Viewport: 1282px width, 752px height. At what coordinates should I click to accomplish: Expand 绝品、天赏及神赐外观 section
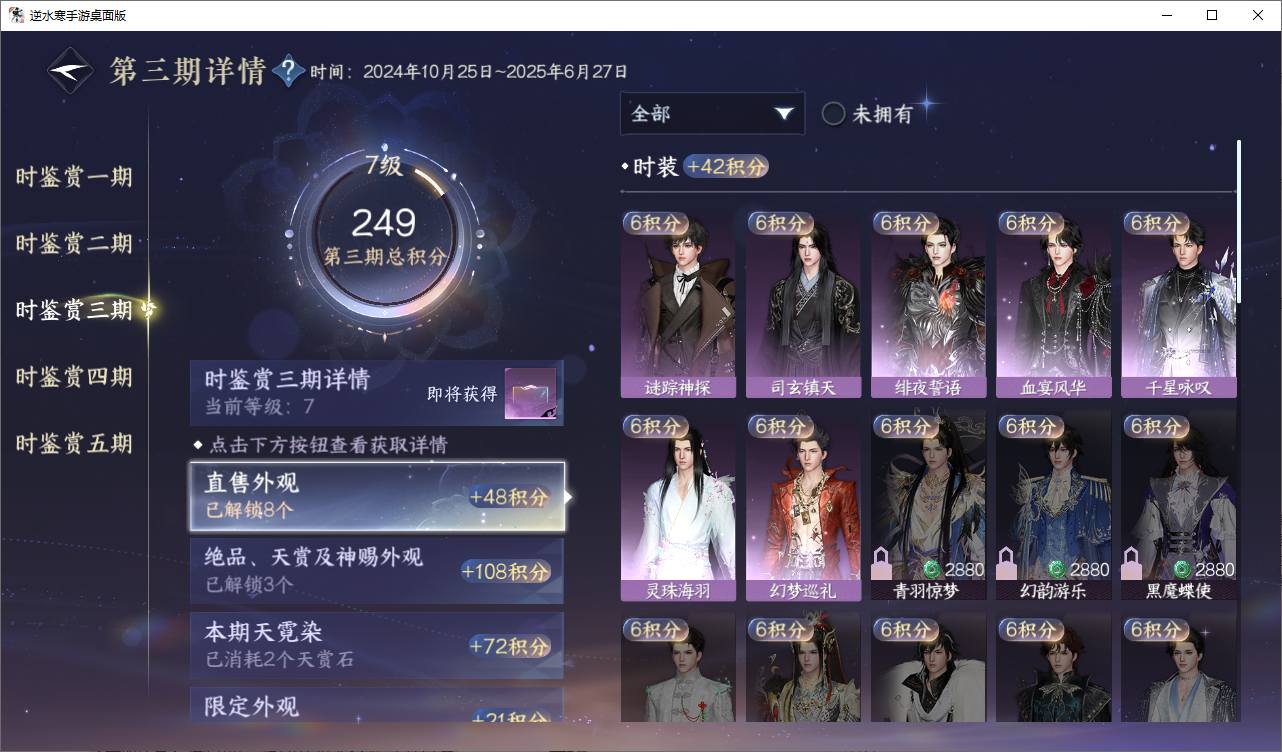(377, 571)
